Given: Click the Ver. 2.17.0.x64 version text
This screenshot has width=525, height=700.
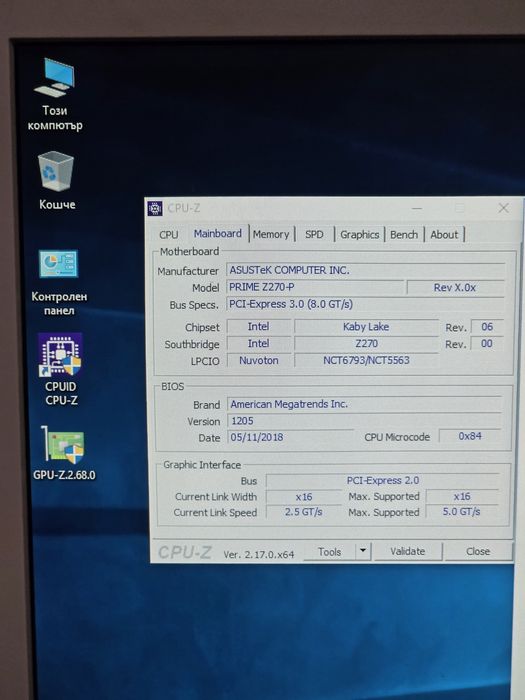Looking at the screenshot, I should [x=259, y=554].
